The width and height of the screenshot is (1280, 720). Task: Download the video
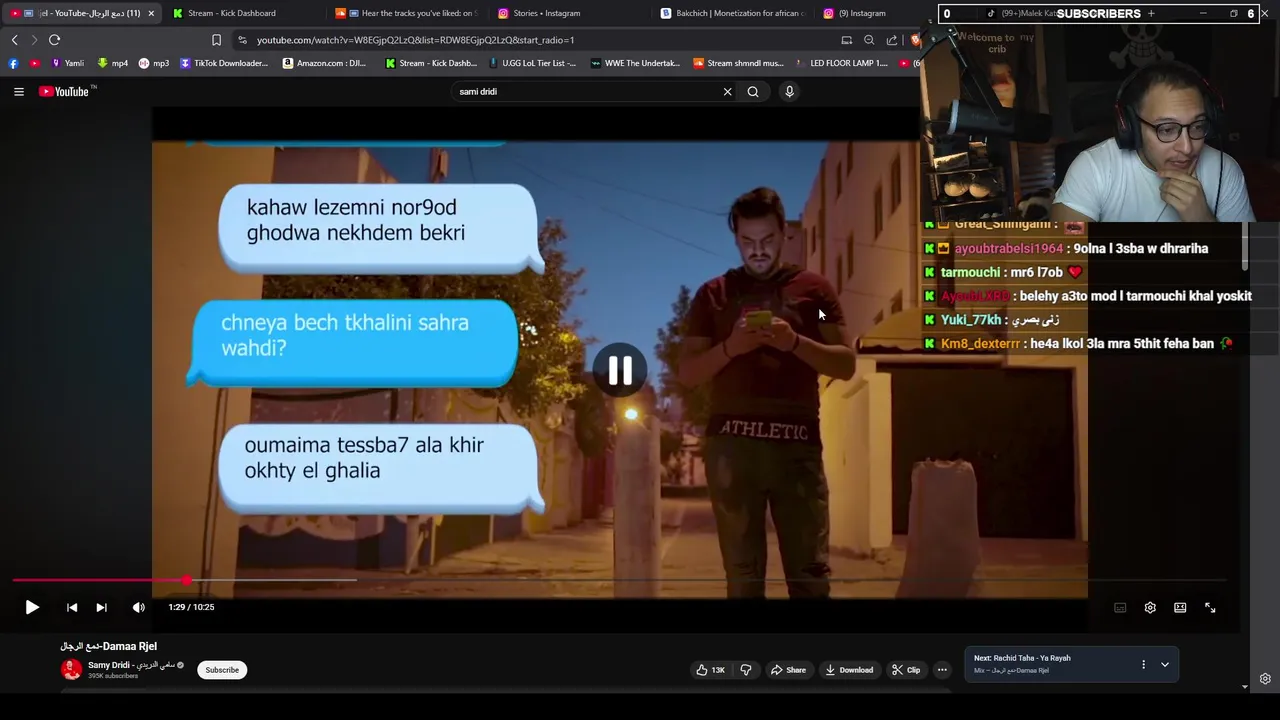coord(849,670)
